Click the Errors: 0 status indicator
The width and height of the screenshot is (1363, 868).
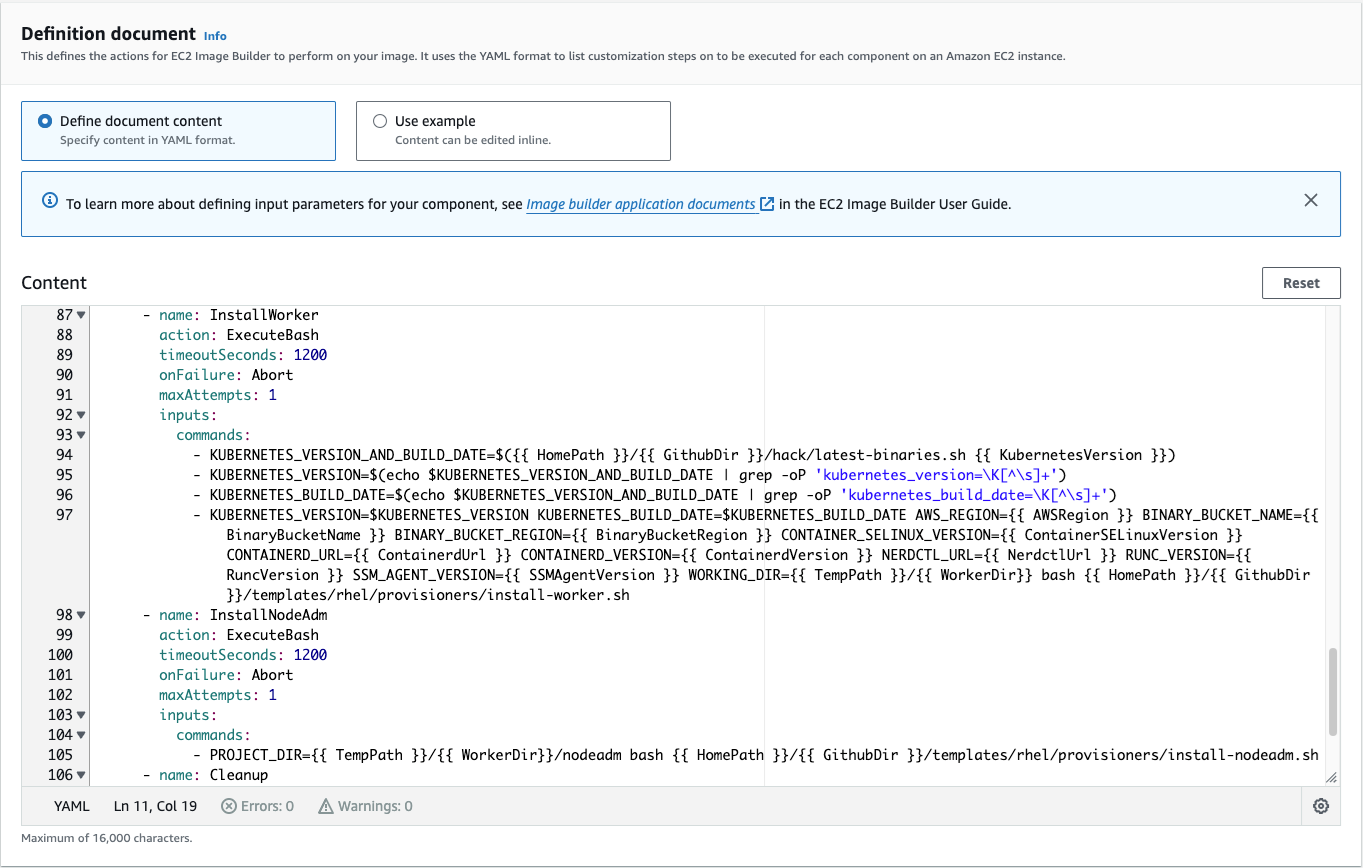click(257, 805)
